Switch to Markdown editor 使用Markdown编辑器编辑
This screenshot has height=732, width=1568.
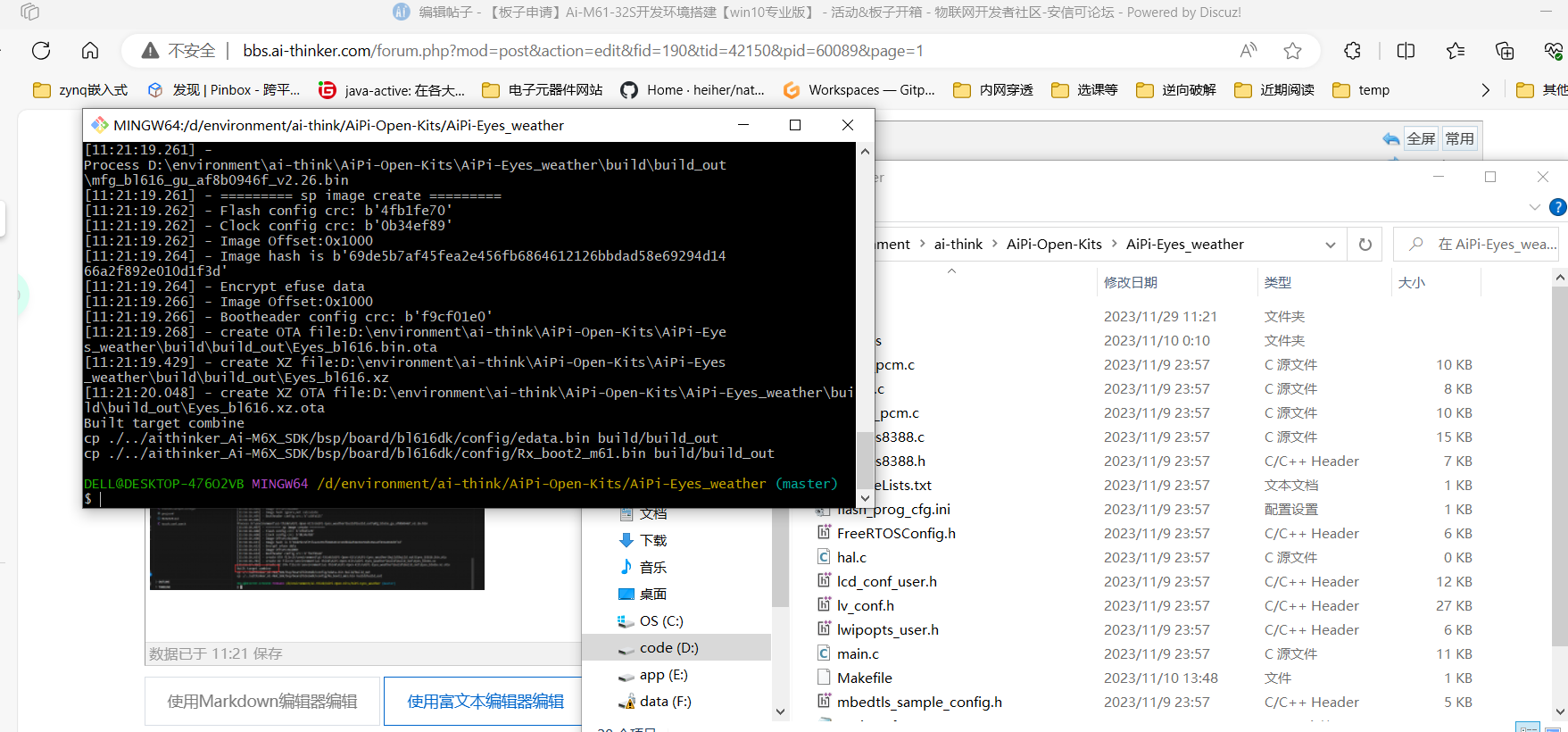[262, 702]
